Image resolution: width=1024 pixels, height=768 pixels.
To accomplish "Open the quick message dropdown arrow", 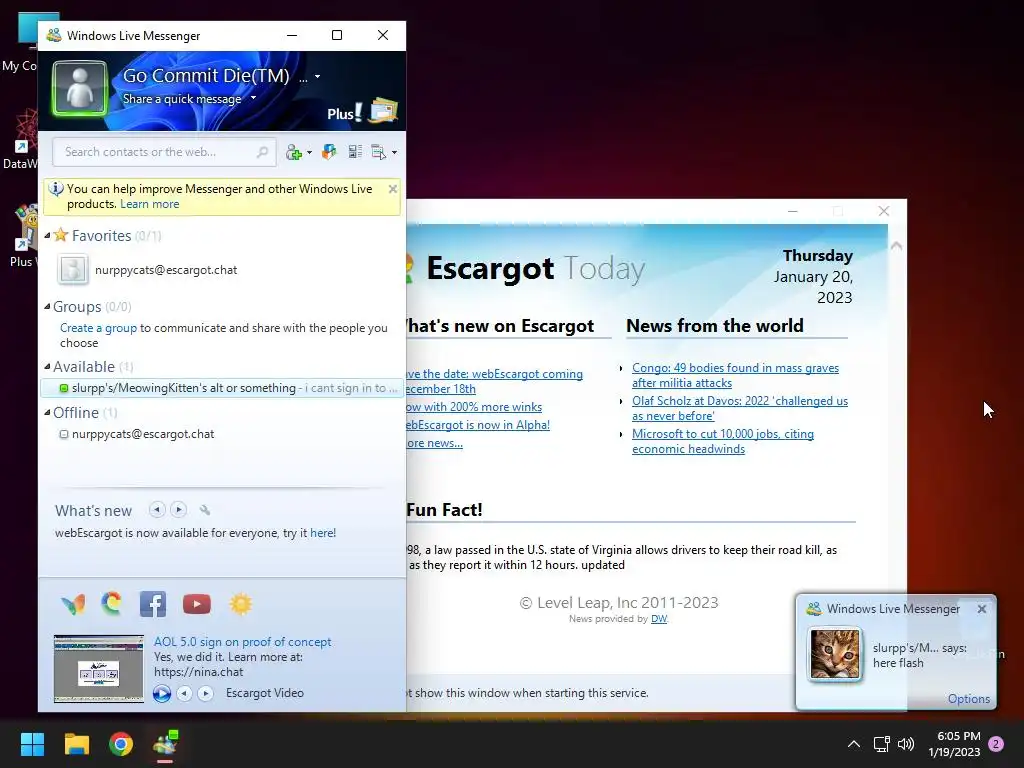I will pyautogui.click(x=253, y=98).
